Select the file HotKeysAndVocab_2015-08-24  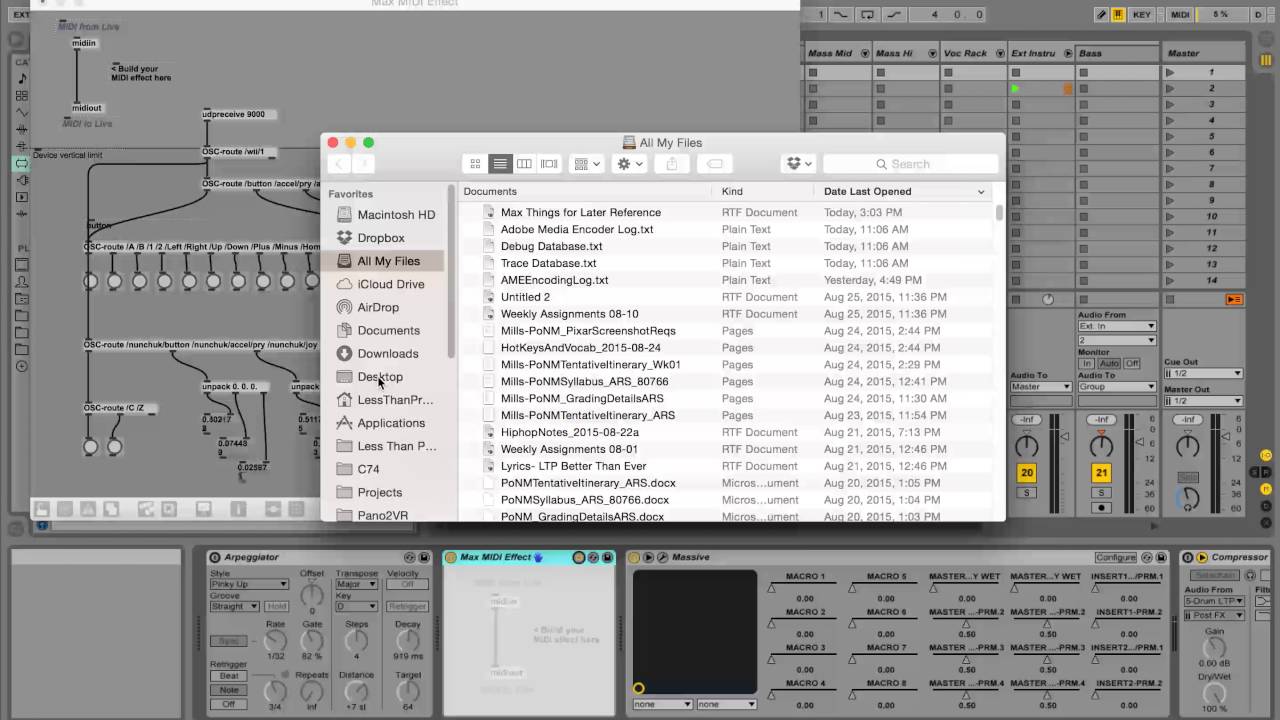click(581, 348)
